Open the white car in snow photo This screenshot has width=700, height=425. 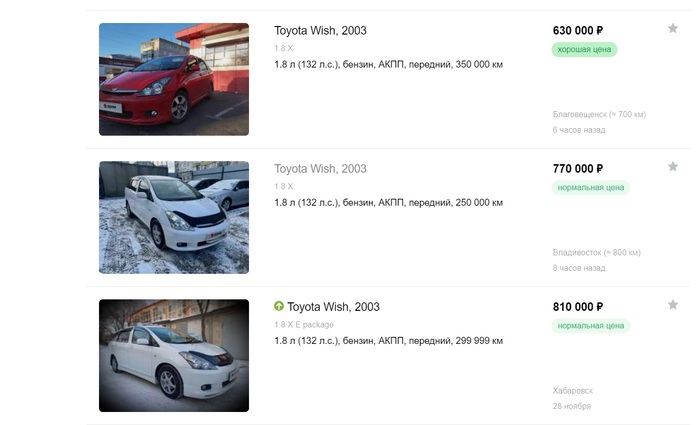click(174, 217)
